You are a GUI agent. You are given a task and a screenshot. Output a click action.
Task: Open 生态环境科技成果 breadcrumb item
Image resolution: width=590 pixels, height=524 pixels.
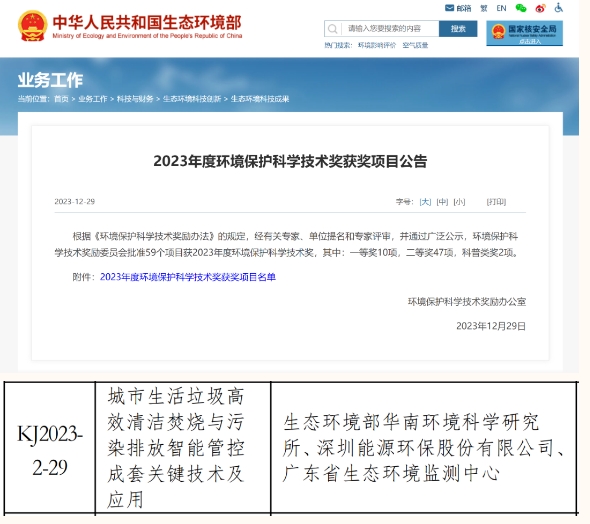click(x=260, y=99)
